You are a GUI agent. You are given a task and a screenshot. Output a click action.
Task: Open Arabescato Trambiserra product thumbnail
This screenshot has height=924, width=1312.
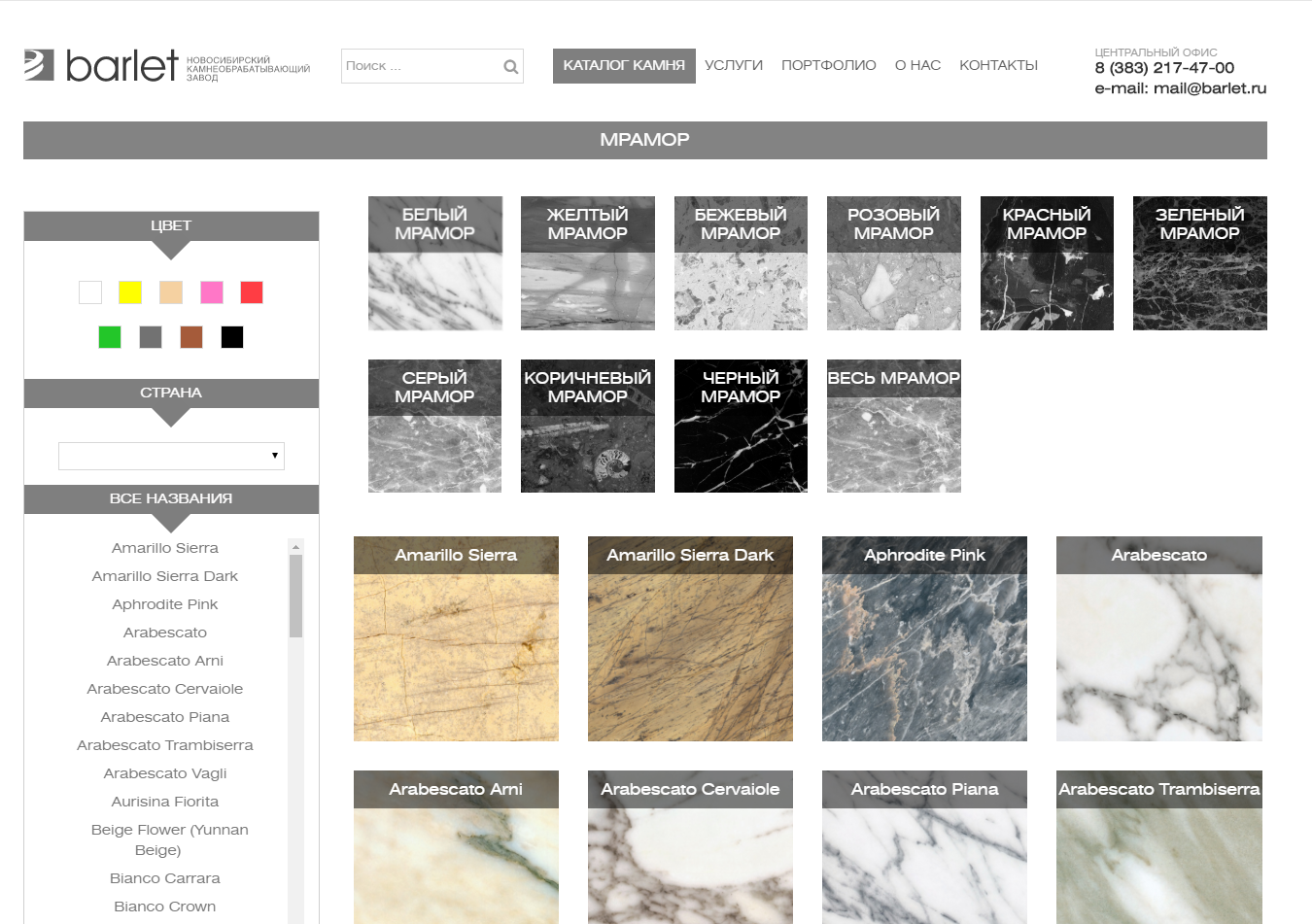point(1159,847)
